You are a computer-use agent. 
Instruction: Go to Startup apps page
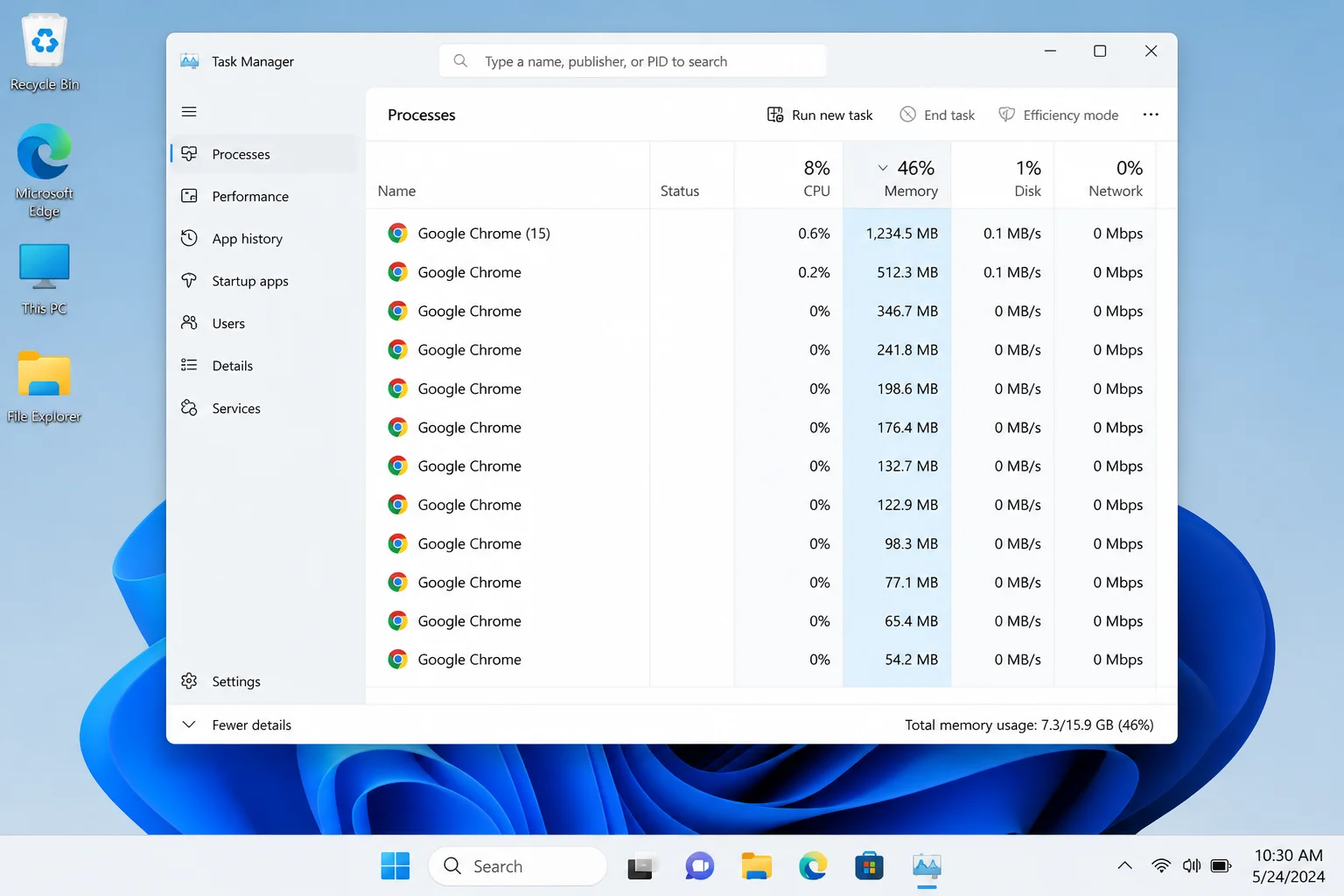(x=263, y=281)
